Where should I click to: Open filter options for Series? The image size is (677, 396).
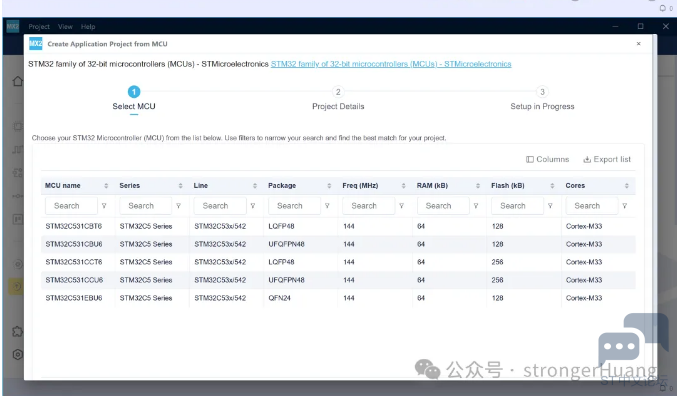178,206
